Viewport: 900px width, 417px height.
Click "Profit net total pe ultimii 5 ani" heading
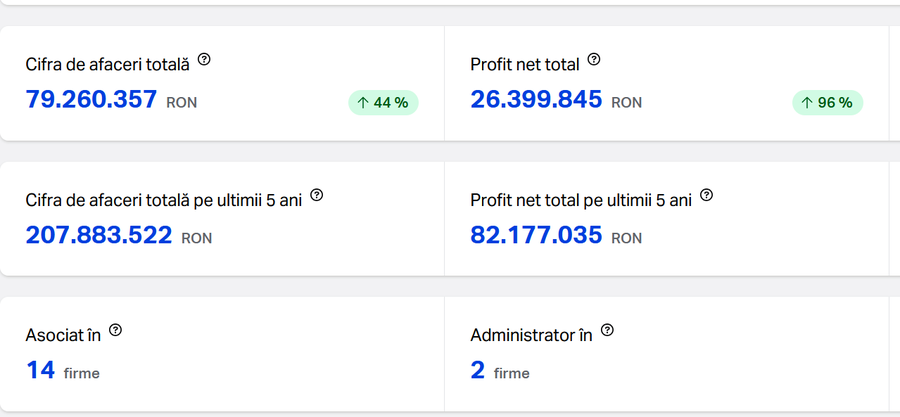(x=581, y=200)
